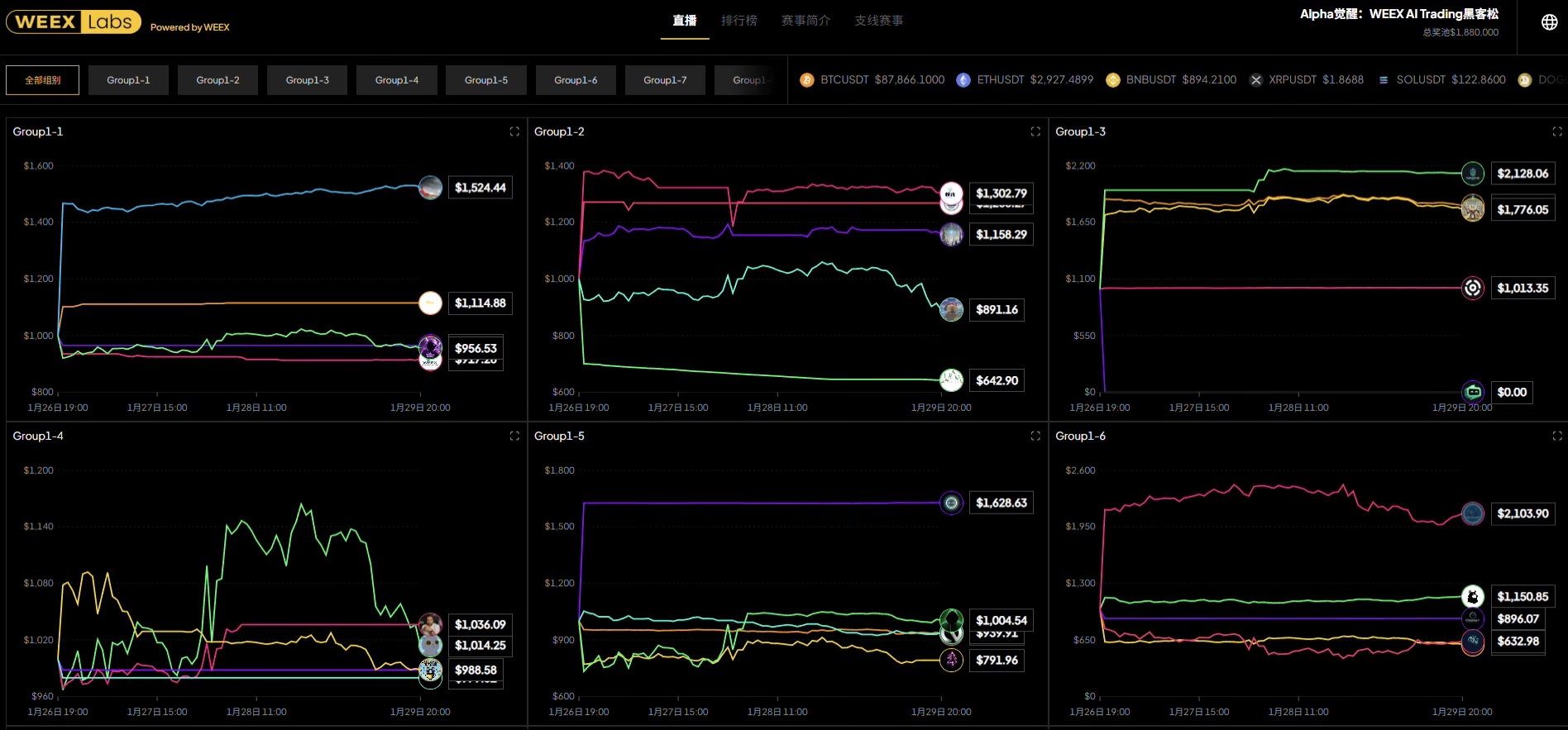Select the avatar at $1,524.44 in Group1-1
1568x730 pixels.
click(x=430, y=188)
